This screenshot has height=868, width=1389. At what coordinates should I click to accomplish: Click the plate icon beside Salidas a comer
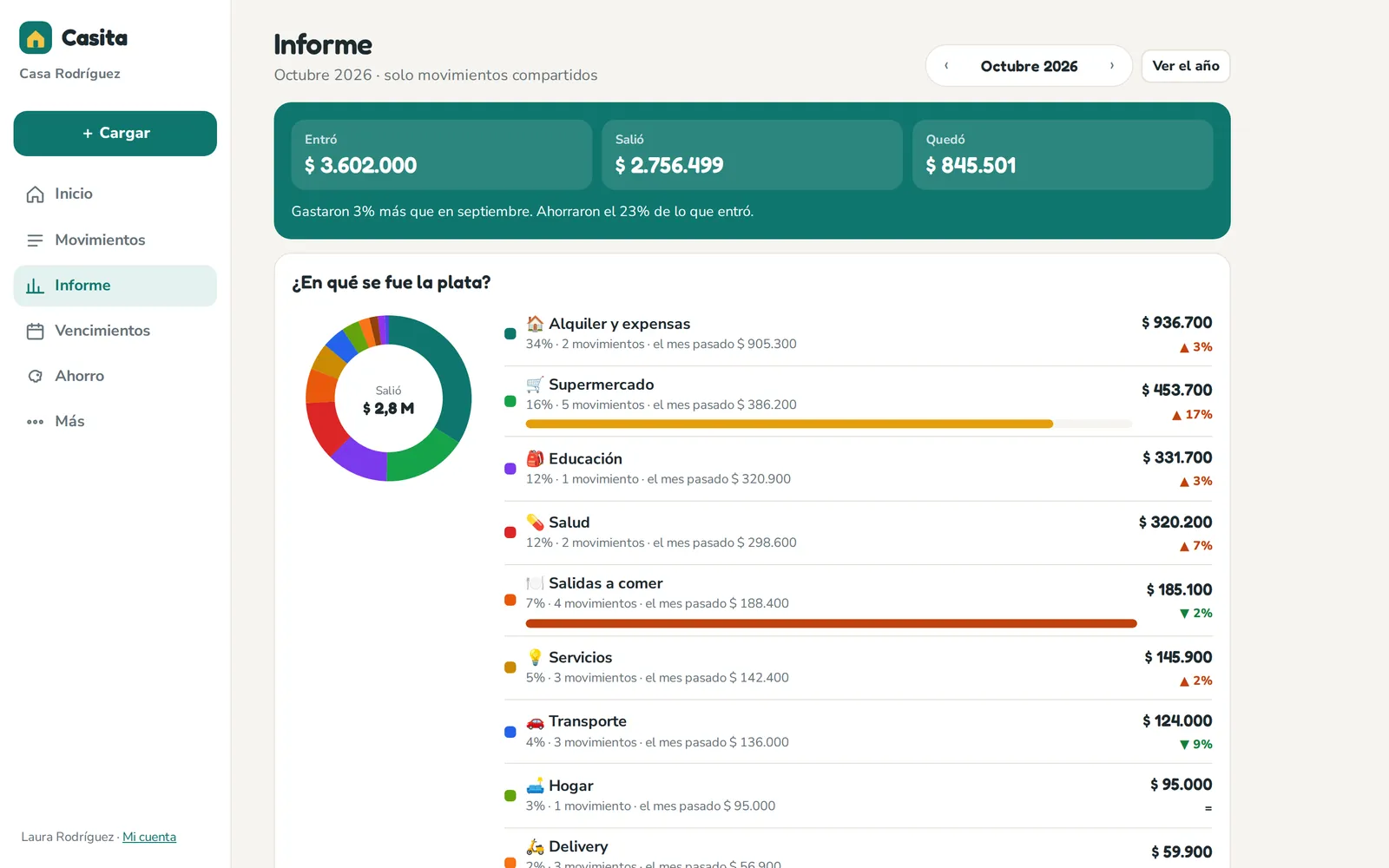536,583
